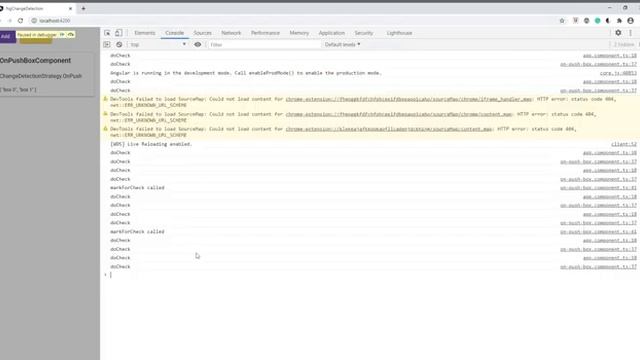Click the dark moon extension icon
Image resolution: width=640 pixels, height=360 pixels.
[608, 20]
